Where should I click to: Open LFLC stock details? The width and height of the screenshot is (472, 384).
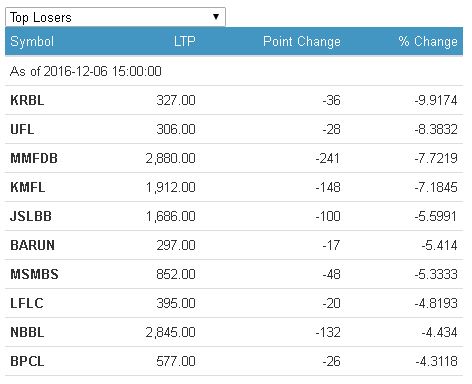click(x=27, y=303)
